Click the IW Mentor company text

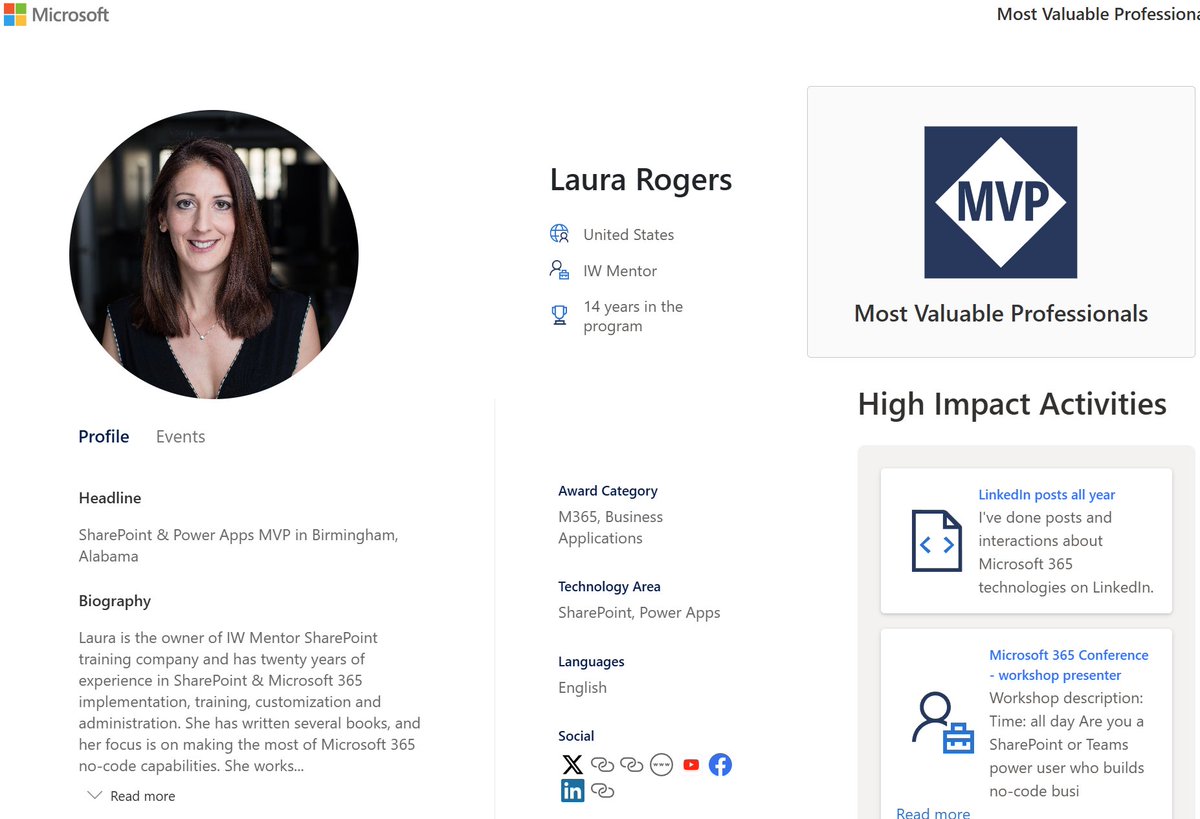pos(620,271)
